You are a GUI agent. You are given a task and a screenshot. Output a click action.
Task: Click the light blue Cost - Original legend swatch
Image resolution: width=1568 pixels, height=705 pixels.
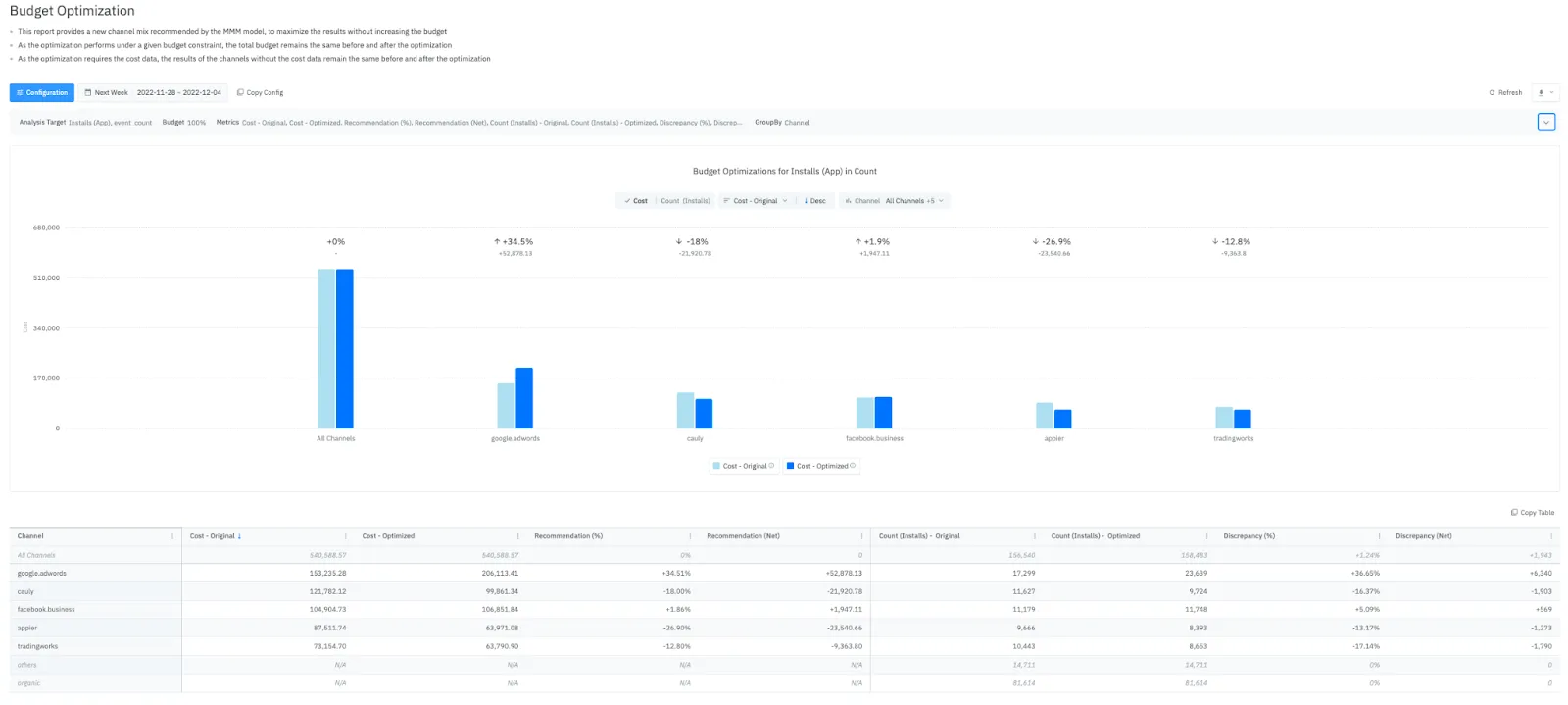click(716, 466)
